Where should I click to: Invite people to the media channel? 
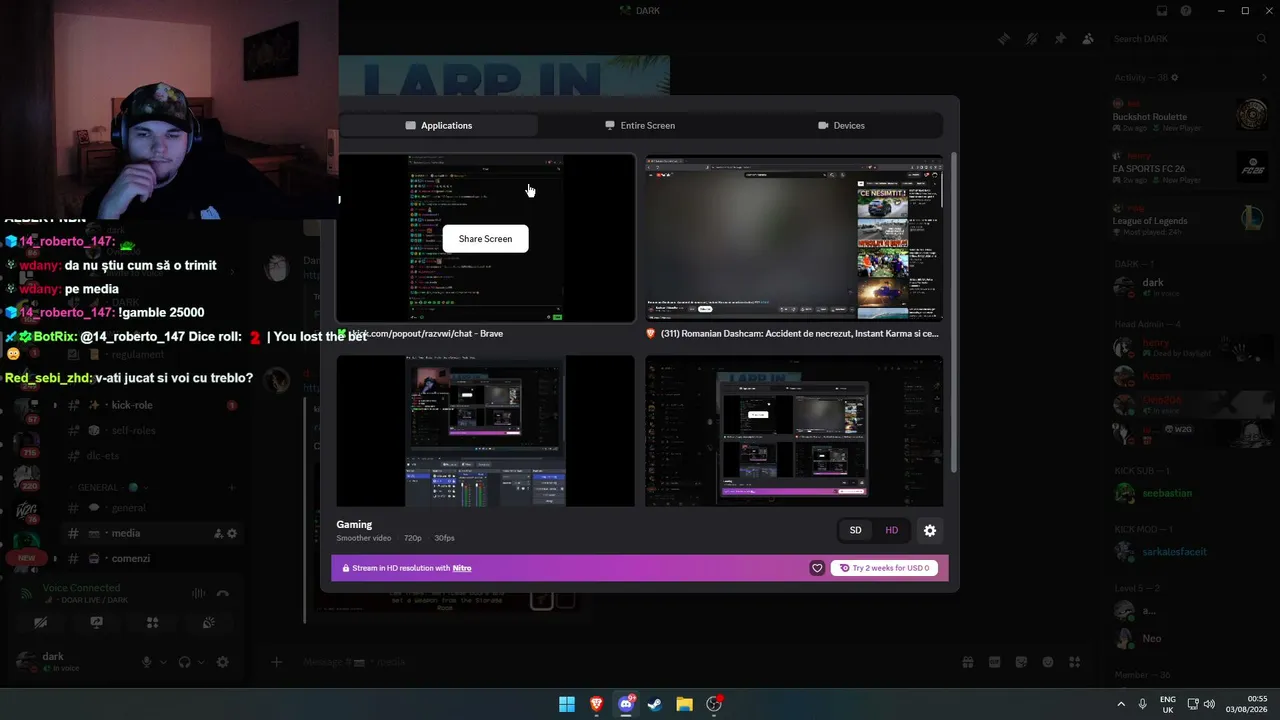(218, 534)
